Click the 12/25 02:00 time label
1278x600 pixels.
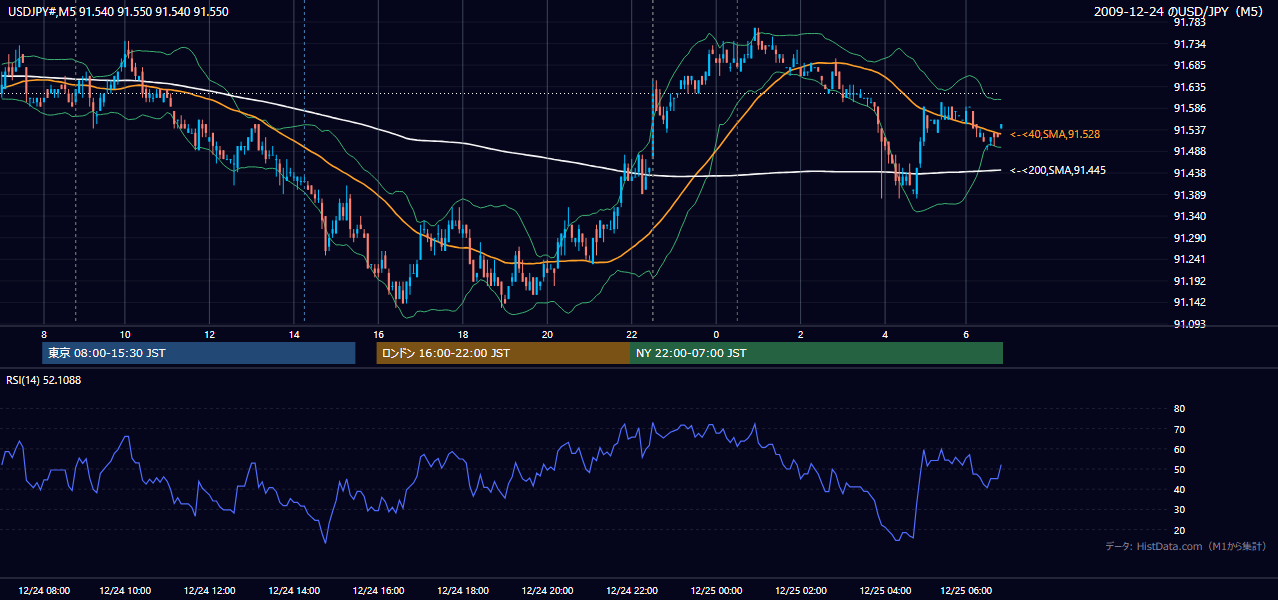[x=801, y=591]
